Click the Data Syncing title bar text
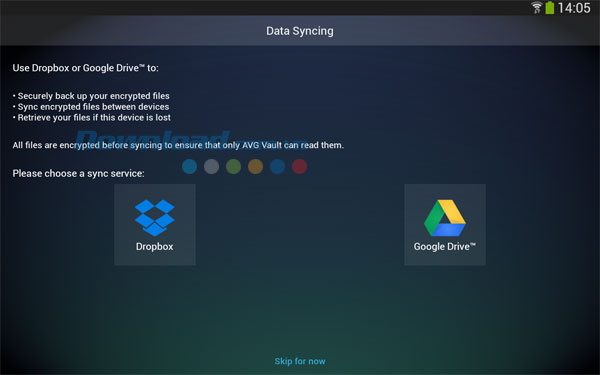Viewport: 600px width, 375px height. pos(300,31)
